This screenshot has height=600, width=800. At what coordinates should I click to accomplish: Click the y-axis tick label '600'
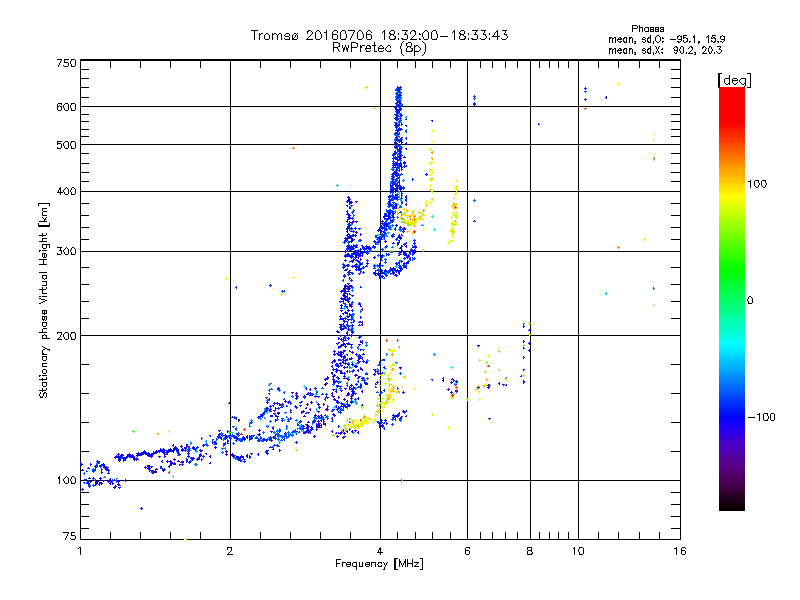(66, 107)
